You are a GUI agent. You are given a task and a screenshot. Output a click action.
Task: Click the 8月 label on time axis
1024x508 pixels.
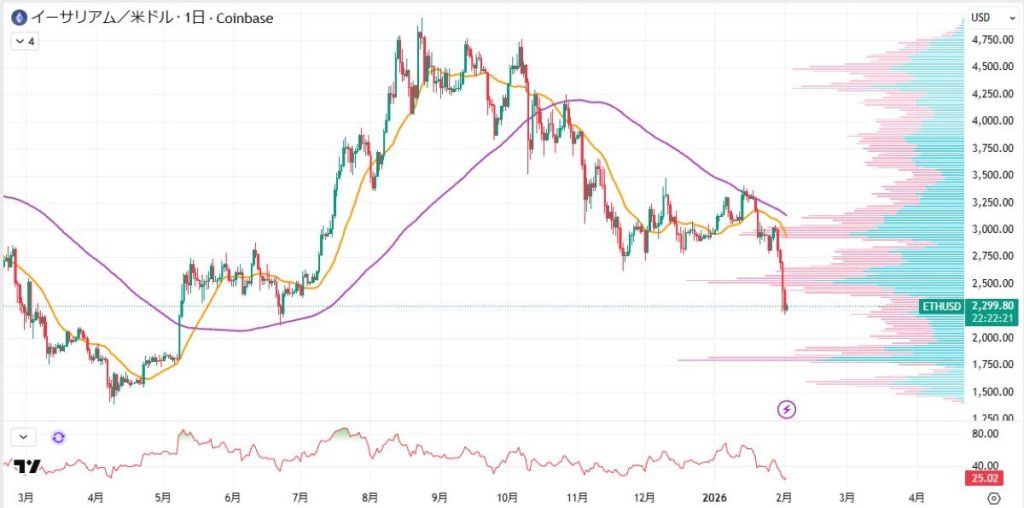(x=370, y=496)
